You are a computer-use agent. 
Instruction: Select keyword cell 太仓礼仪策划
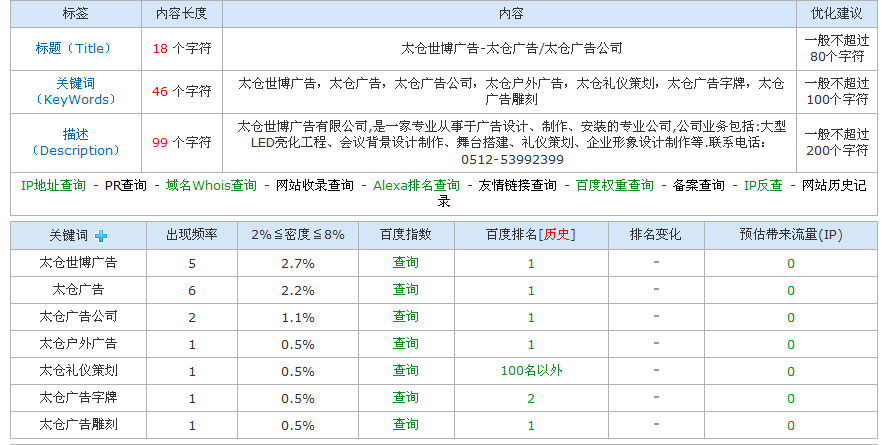click(78, 371)
